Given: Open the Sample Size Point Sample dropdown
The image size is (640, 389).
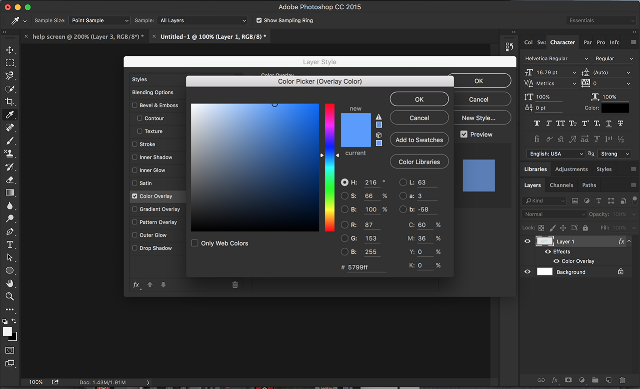Looking at the screenshot, I should 99,20.
